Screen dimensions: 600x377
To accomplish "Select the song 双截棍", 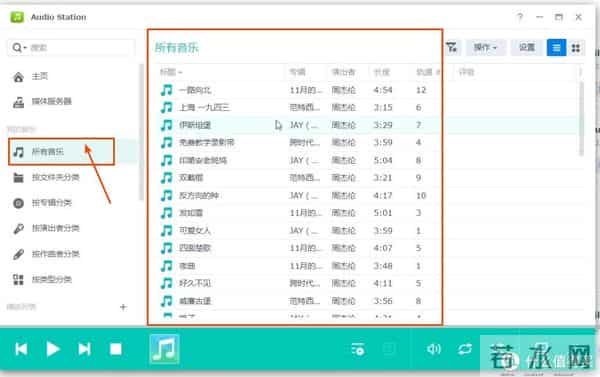I will pyautogui.click(x=191, y=178).
